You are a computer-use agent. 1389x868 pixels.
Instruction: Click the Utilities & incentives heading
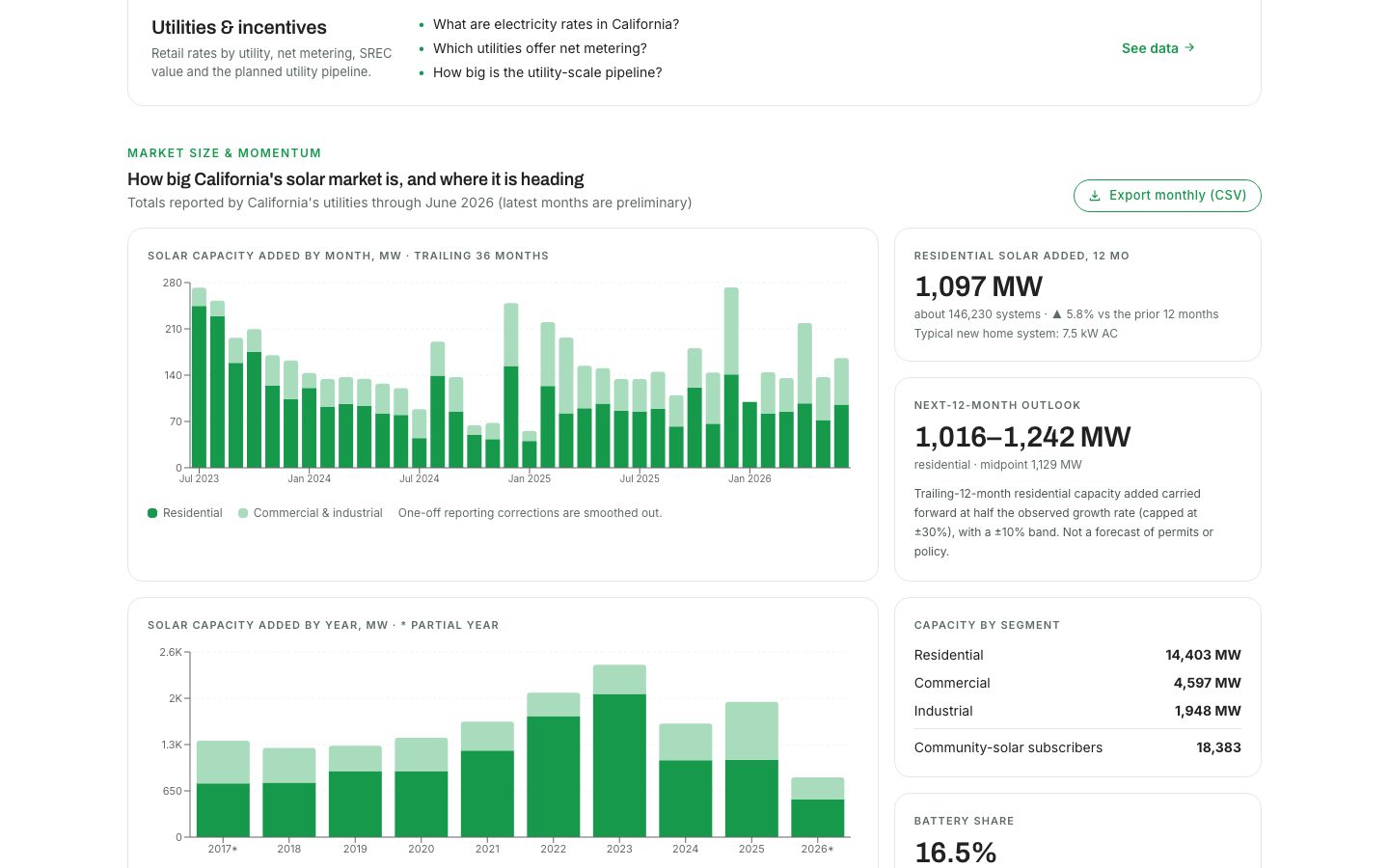click(239, 27)
